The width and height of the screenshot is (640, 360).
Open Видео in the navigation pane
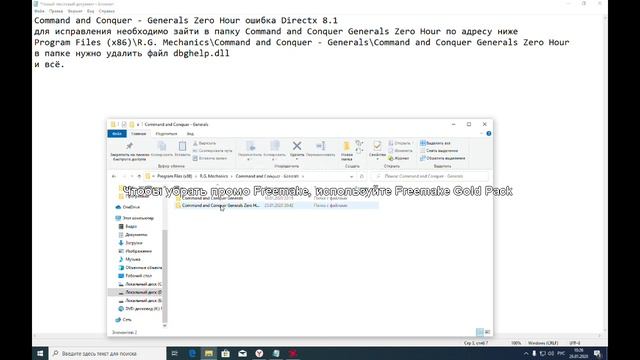point(128,226)
